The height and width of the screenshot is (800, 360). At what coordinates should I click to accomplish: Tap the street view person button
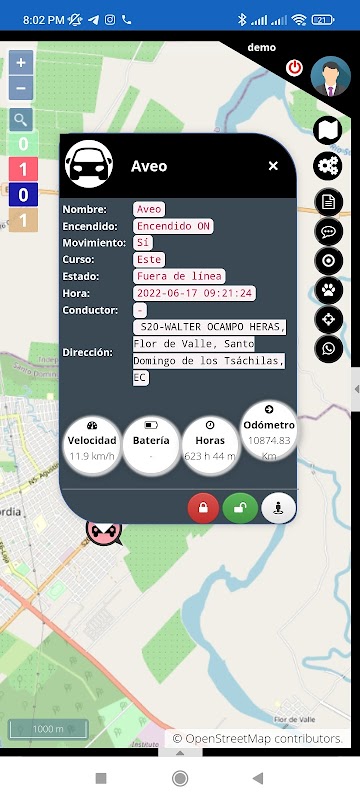(x=278, y=508)
